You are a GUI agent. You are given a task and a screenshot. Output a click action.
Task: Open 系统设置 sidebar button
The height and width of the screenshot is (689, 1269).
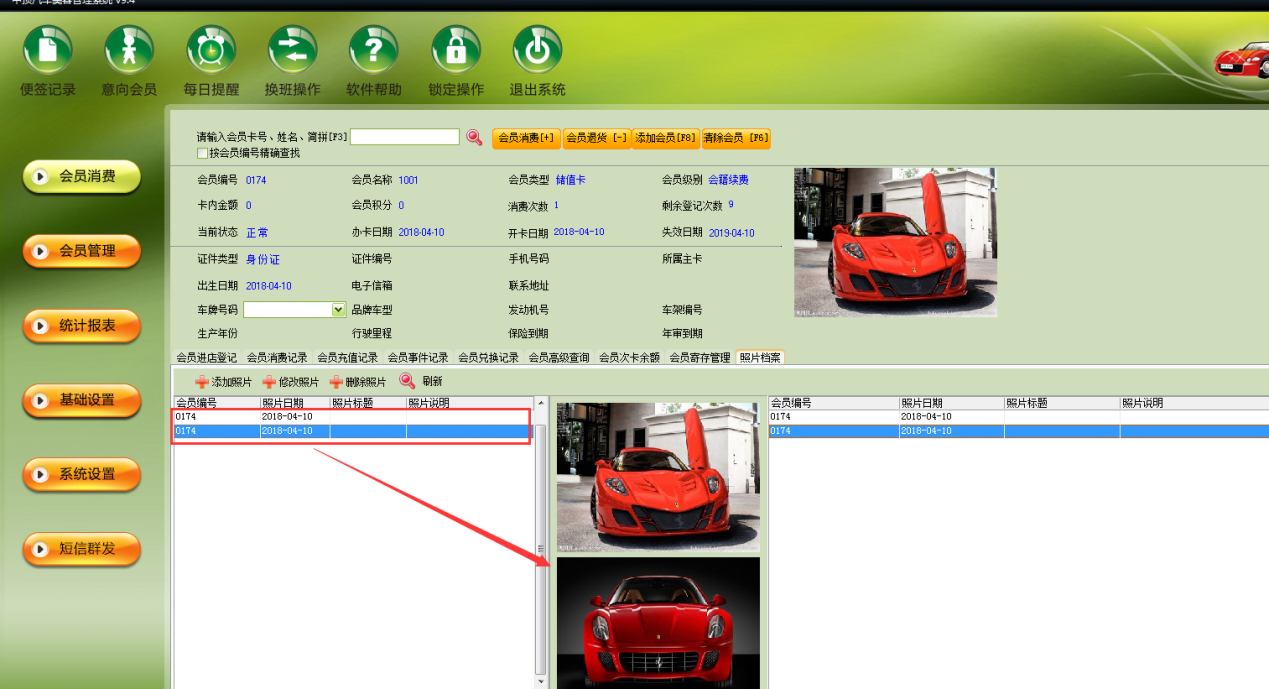pyautogui.click(x=82, y=474)
